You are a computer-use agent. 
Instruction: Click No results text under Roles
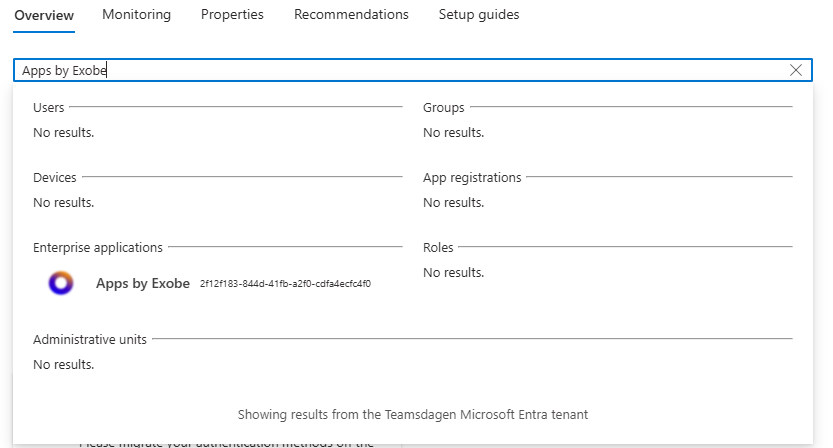454,273
